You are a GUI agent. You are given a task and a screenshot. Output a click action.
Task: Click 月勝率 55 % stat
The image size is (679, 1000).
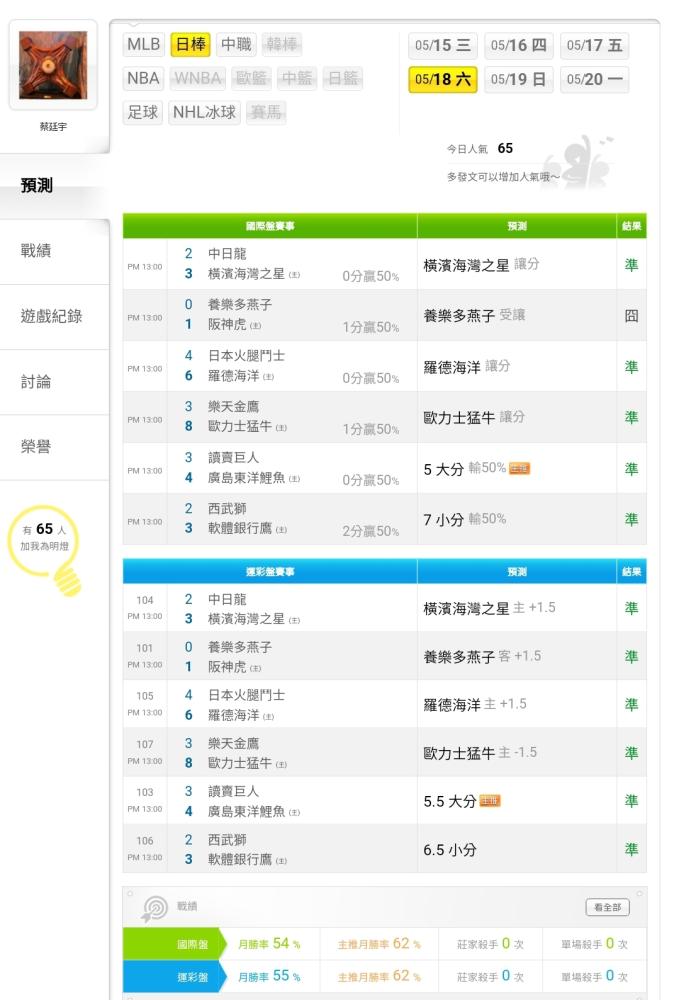point(269,976)
